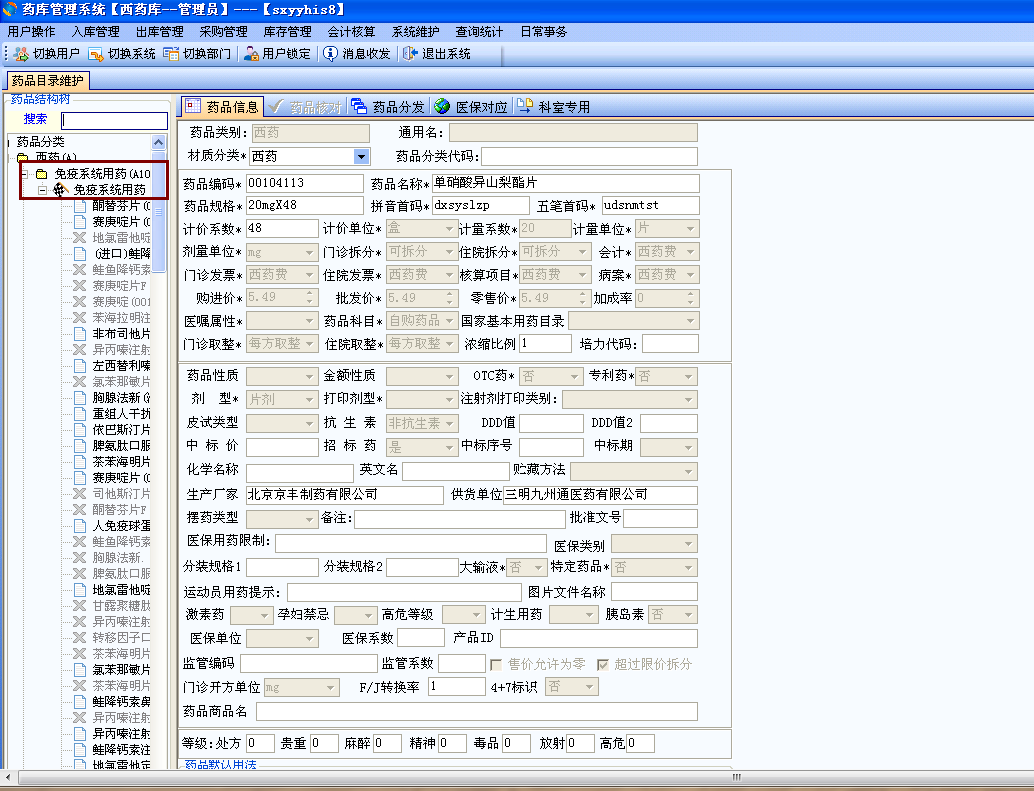
Task: Click folder icon of 免疫系统用药(A10
Action: coord(42,174)
